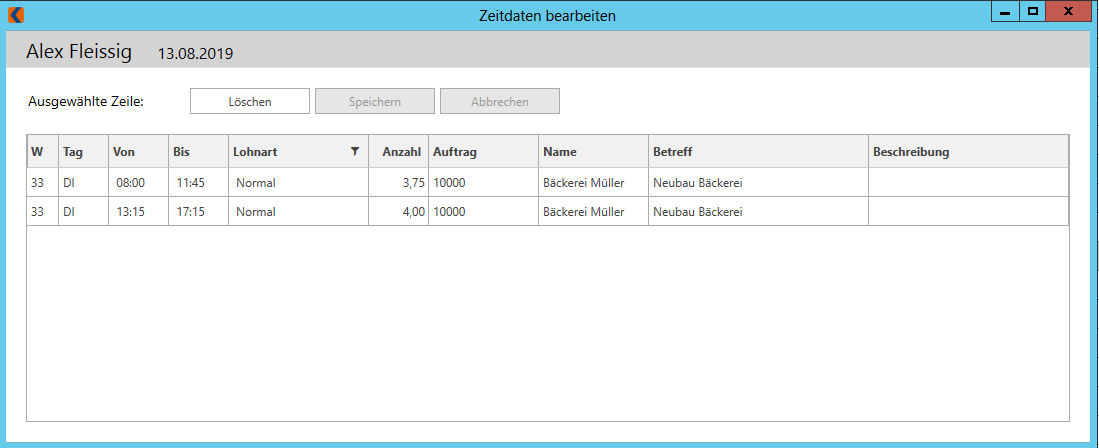Click the Abbrechen button

coord(500,102)
